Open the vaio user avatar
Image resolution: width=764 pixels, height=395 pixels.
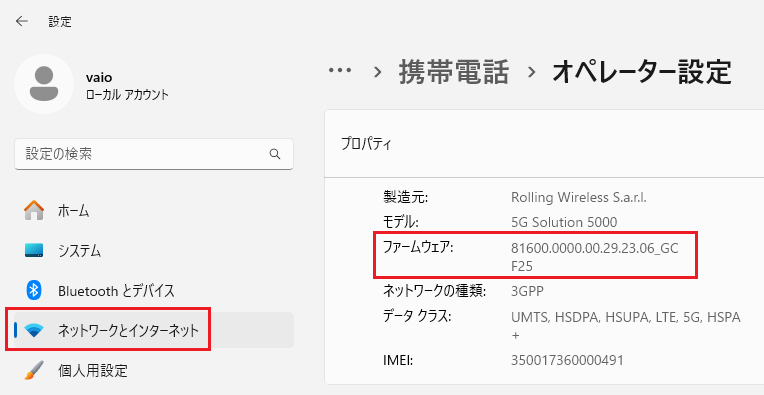pyautogui.click(x=44, y=84)
